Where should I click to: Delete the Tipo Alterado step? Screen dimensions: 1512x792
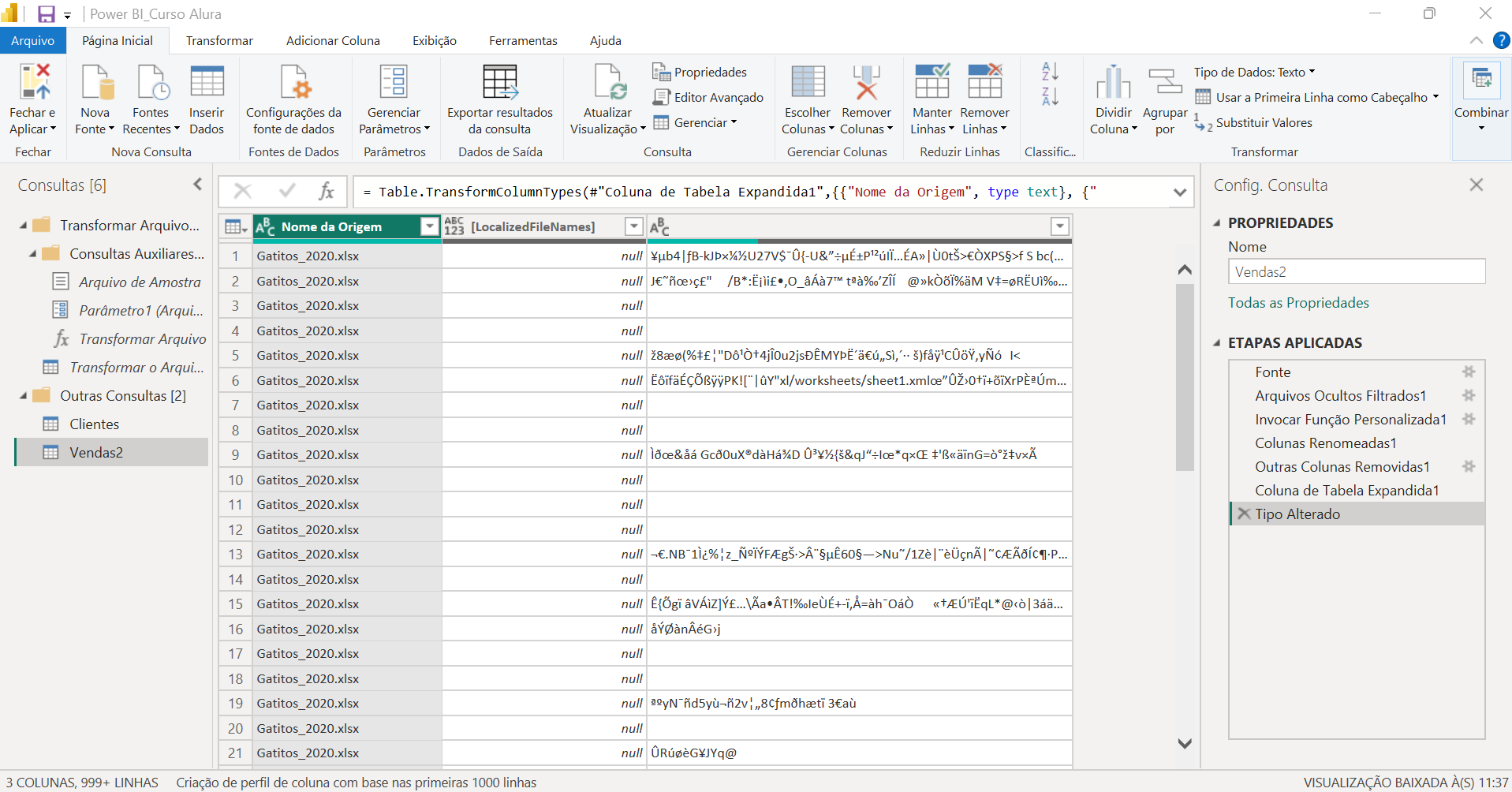[x=1244, y=514]
